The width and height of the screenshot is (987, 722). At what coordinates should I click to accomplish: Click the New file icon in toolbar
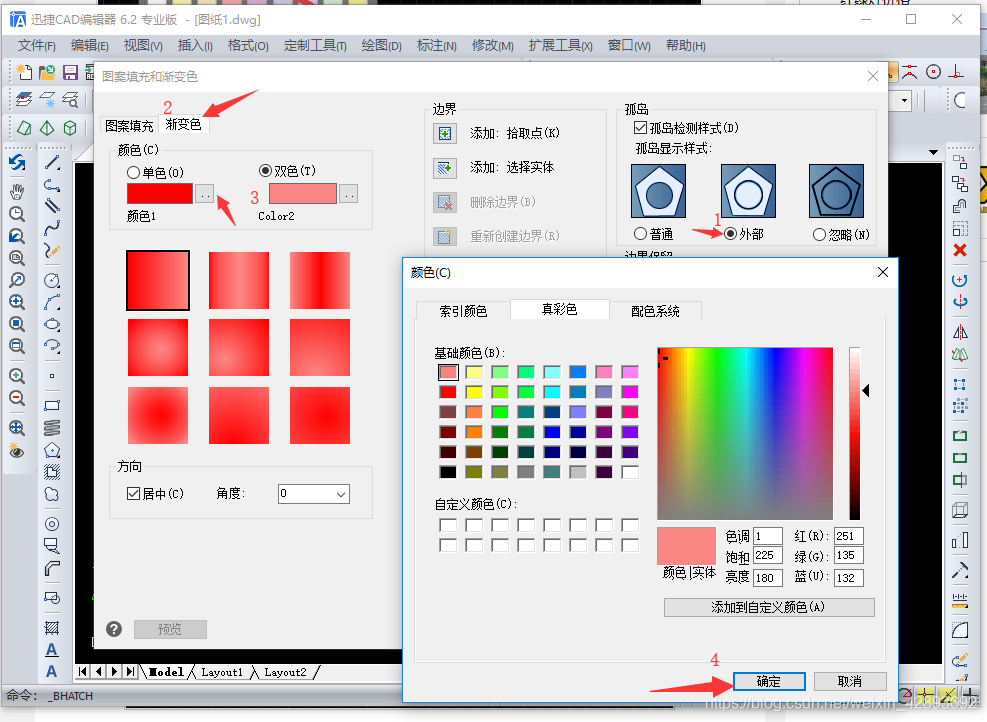point(25,72)
